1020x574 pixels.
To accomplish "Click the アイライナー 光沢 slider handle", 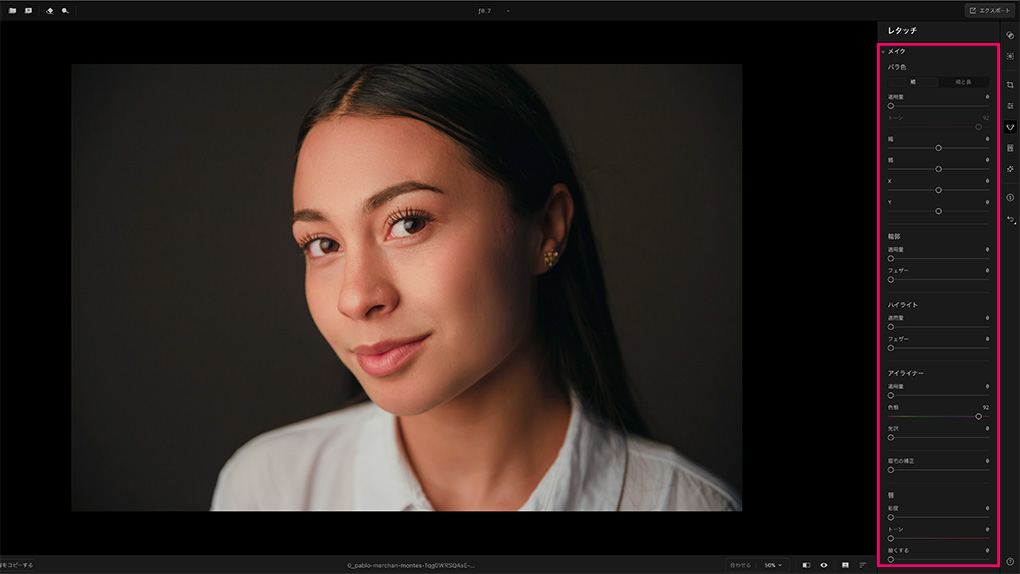I will 891,438.
